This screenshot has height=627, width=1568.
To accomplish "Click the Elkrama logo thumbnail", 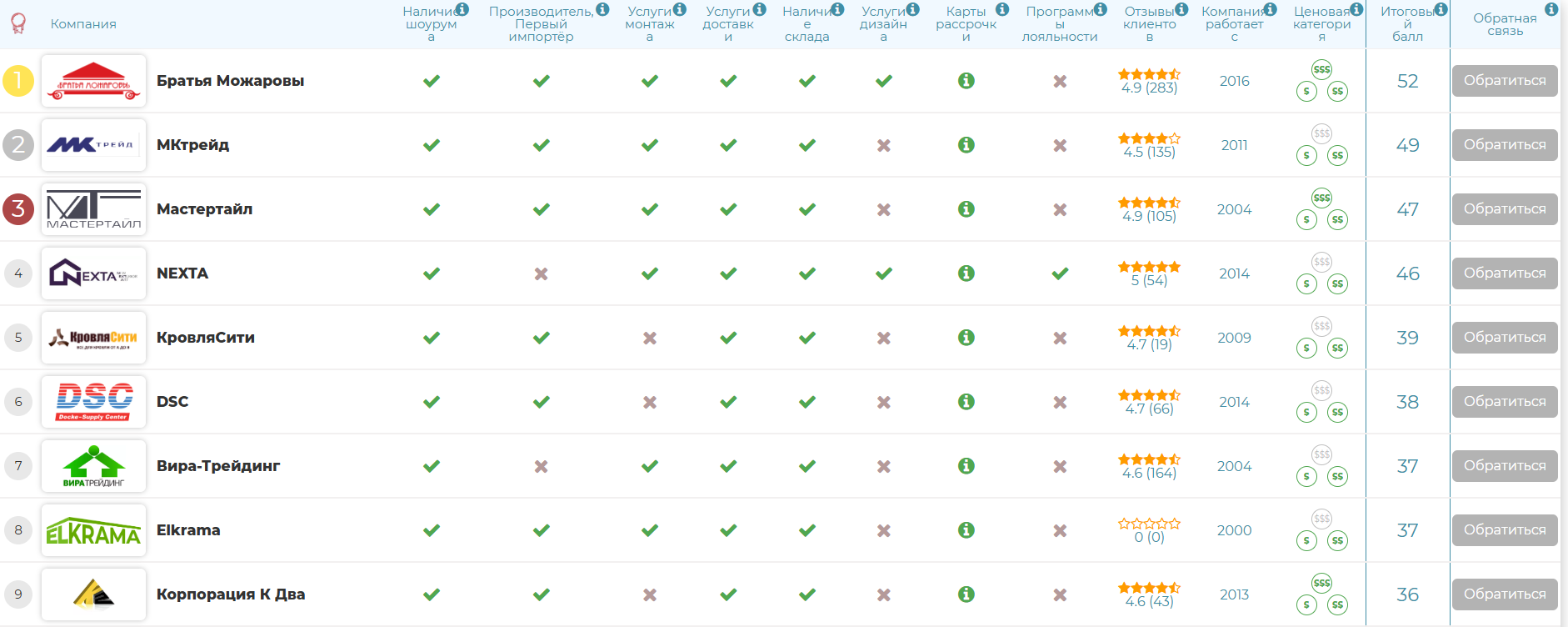I will (x=93, y=530).
